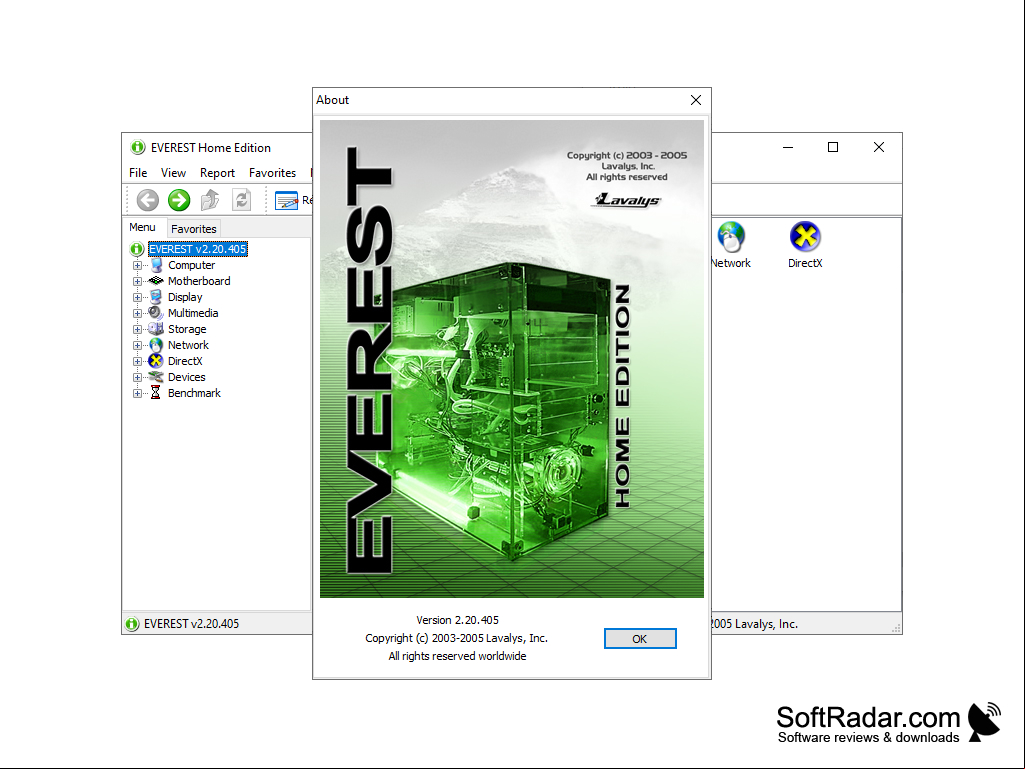Click the DirectX icon in main pane
The image size is (1025, 769).
[805, 237]
